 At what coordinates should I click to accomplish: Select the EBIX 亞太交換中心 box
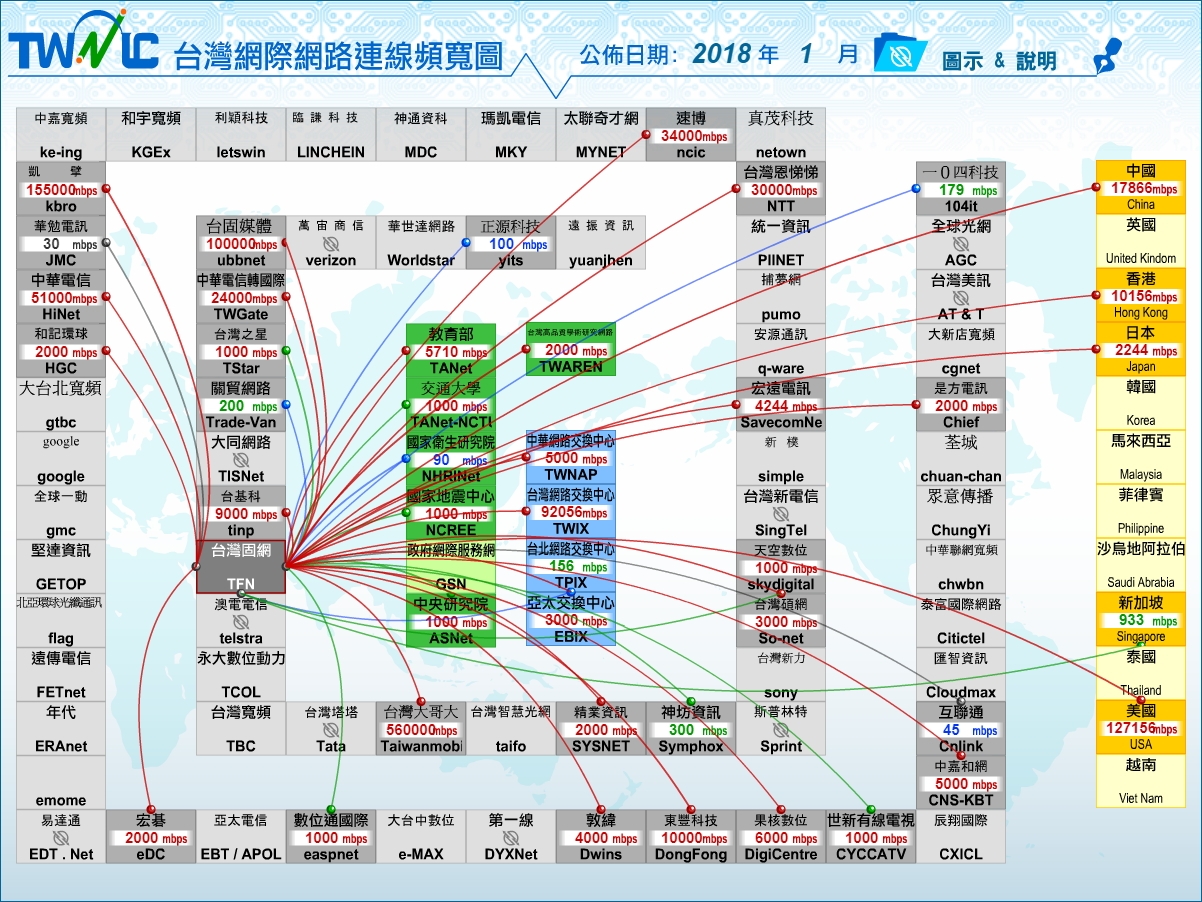coord(571,620)
